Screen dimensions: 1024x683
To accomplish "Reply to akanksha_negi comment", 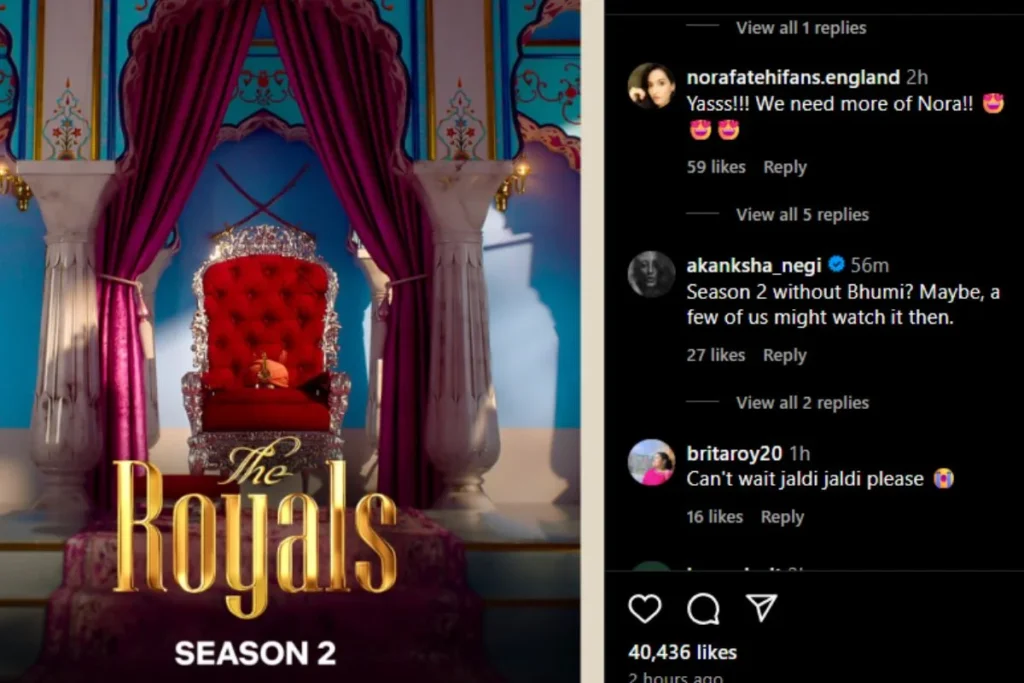I will 785,355.
